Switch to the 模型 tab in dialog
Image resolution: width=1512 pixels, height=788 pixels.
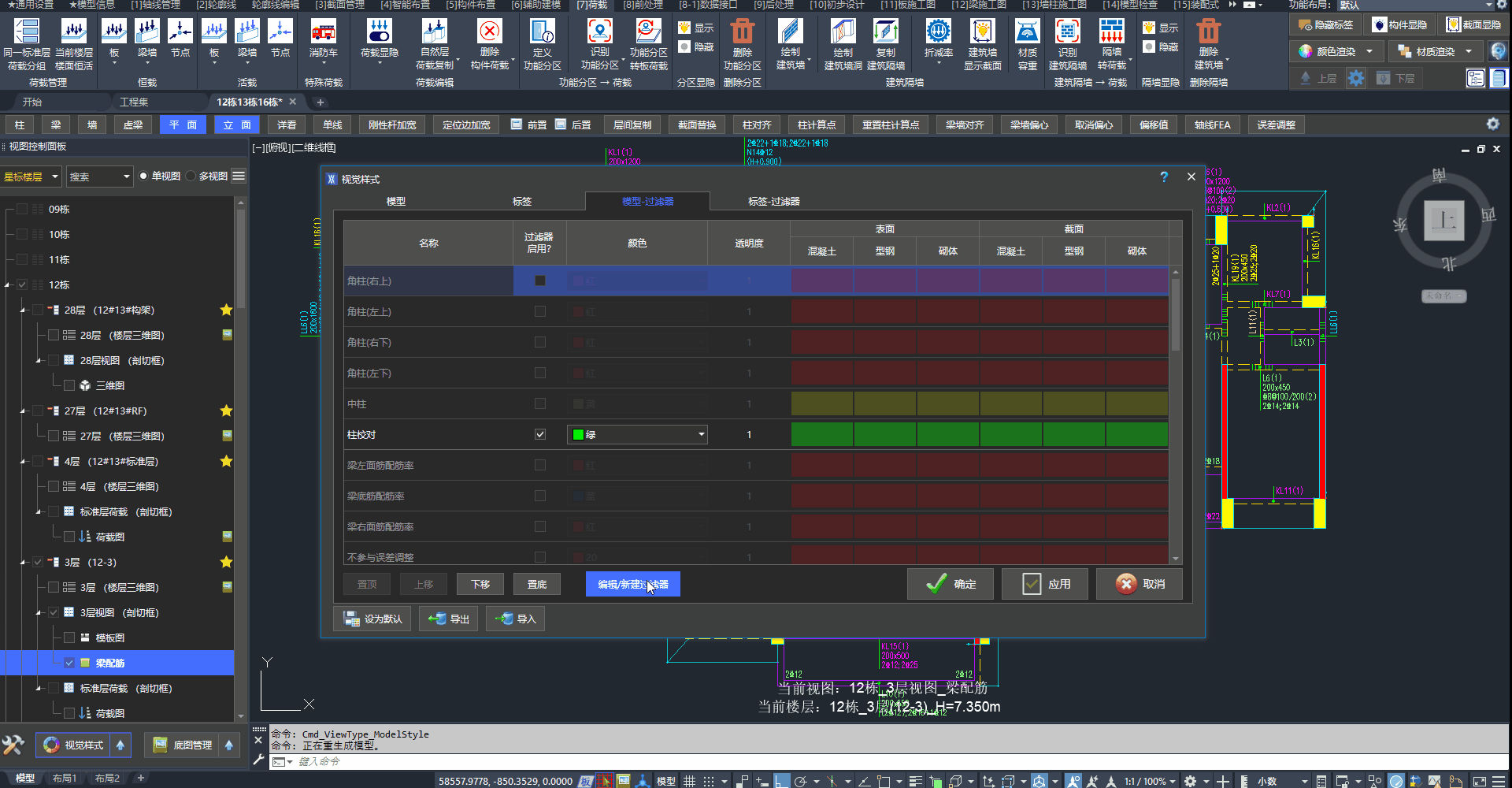point(395,202)
